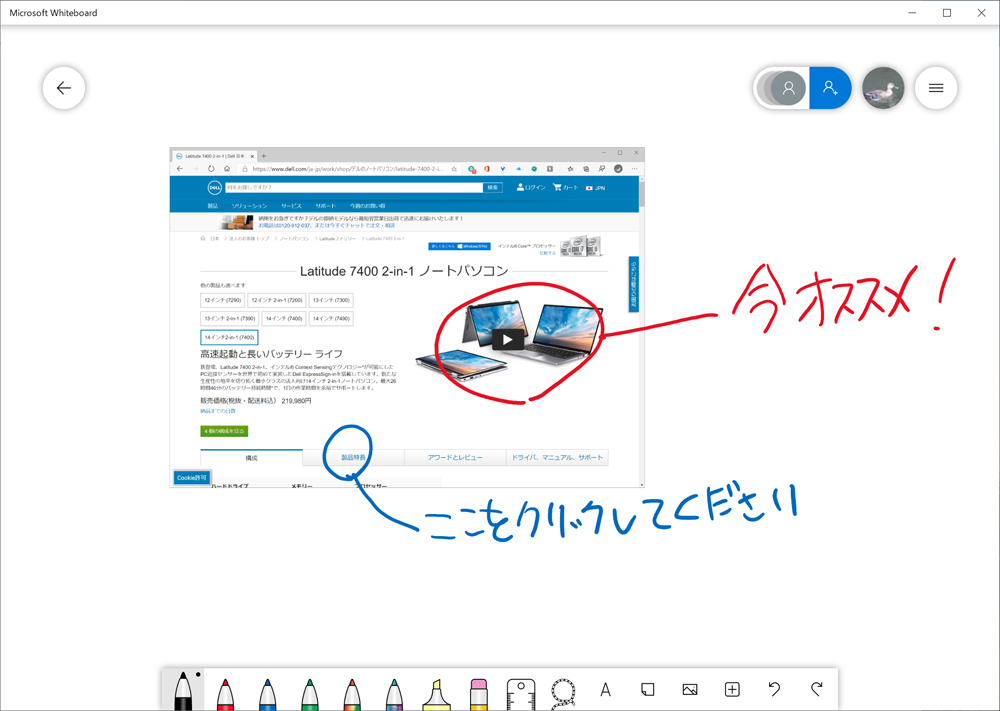Choose the yellow highlighter tool
This screenshot has height=711, width=1000.
(x=436, y=694)
